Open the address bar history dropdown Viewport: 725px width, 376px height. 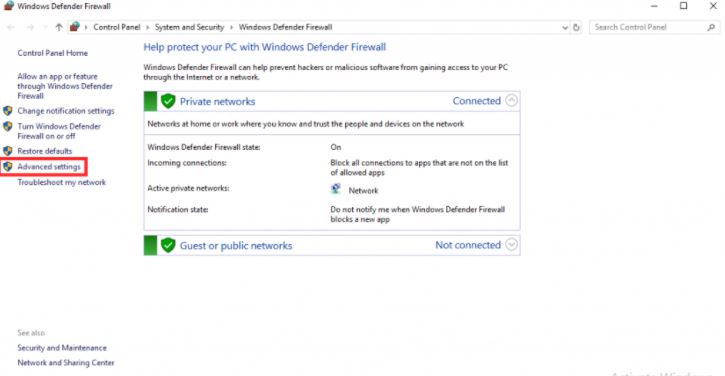(x=565, y=27)
